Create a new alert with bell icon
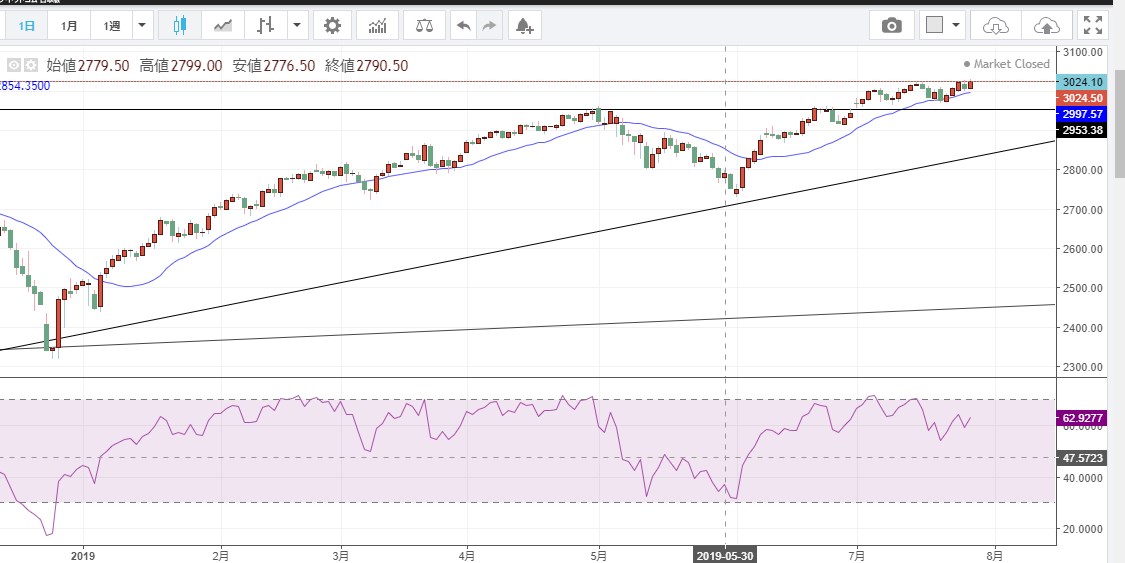Screen dimensions: 1125x563 524,26
